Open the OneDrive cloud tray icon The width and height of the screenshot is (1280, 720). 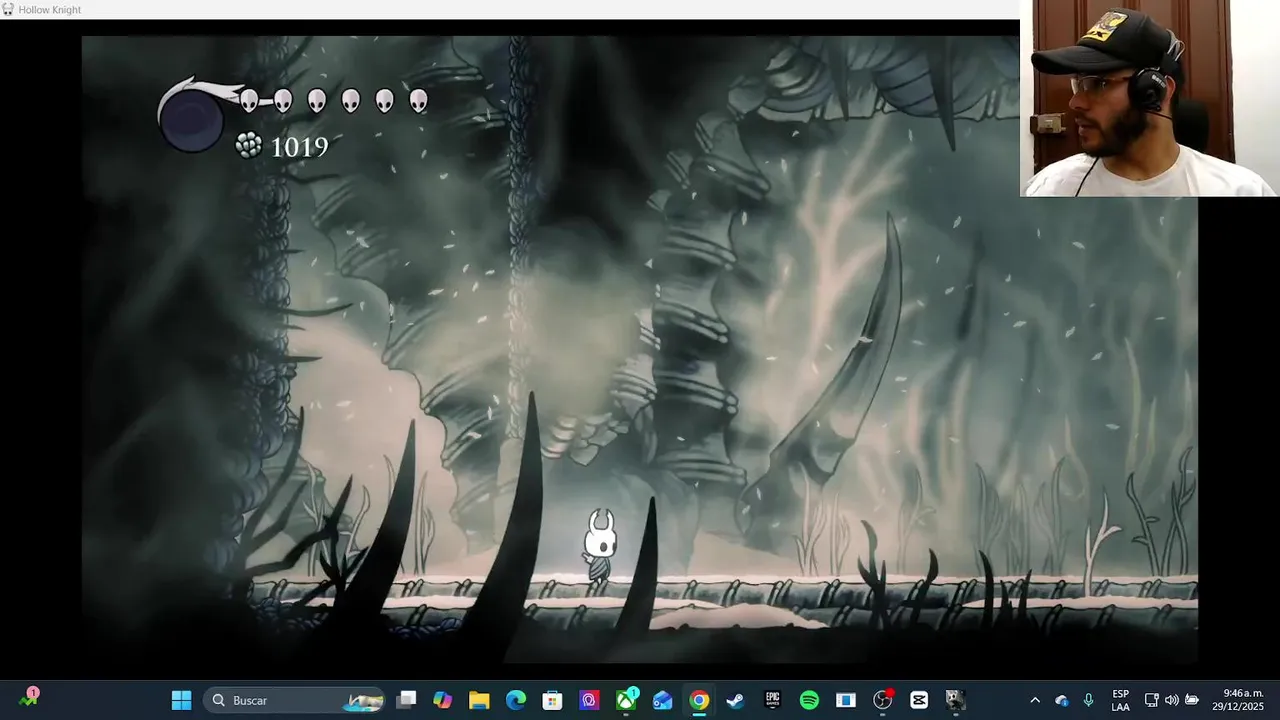pyautogui.click(x=1062, y=700)
